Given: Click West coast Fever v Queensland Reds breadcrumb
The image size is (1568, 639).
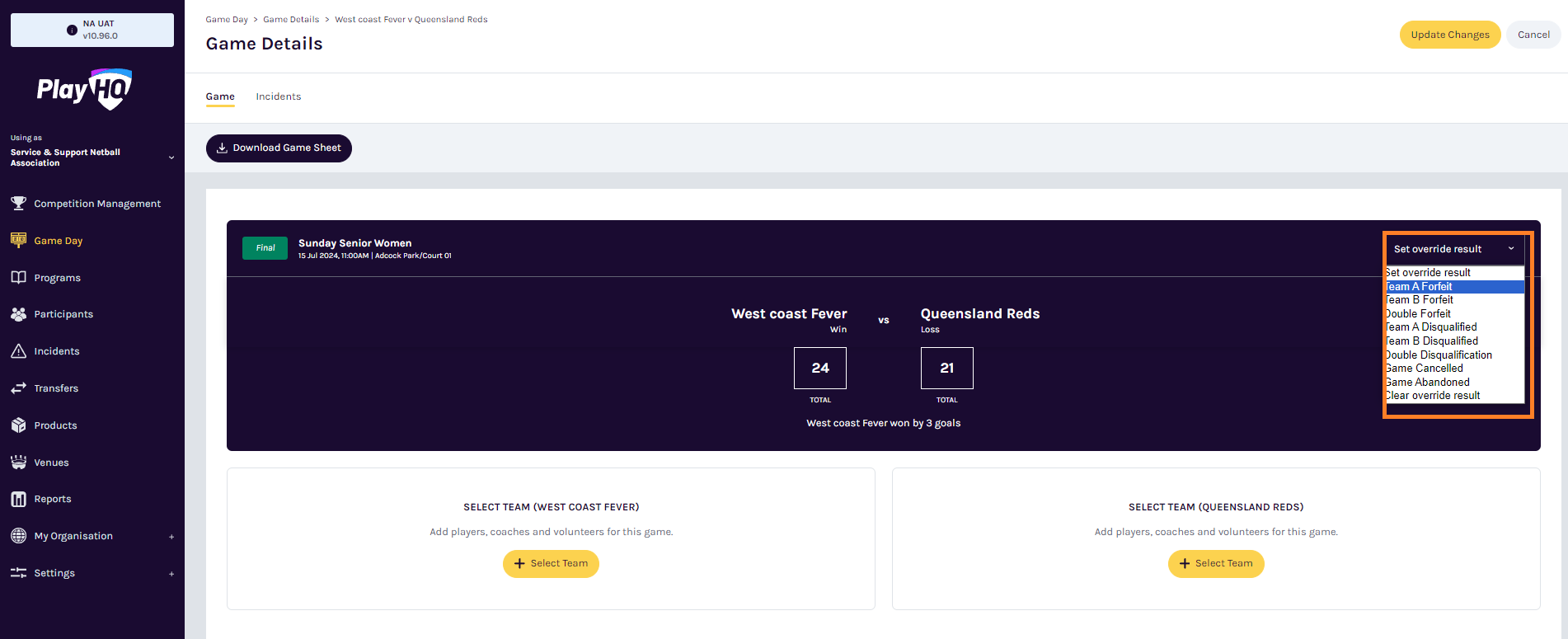Looking at the screenshot, I should coord(411,20).
